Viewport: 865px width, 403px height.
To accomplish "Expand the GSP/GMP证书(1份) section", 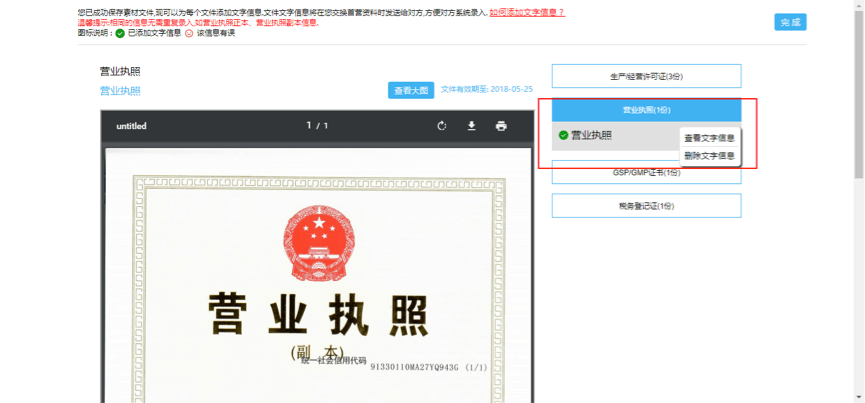I will pos(647,173).
